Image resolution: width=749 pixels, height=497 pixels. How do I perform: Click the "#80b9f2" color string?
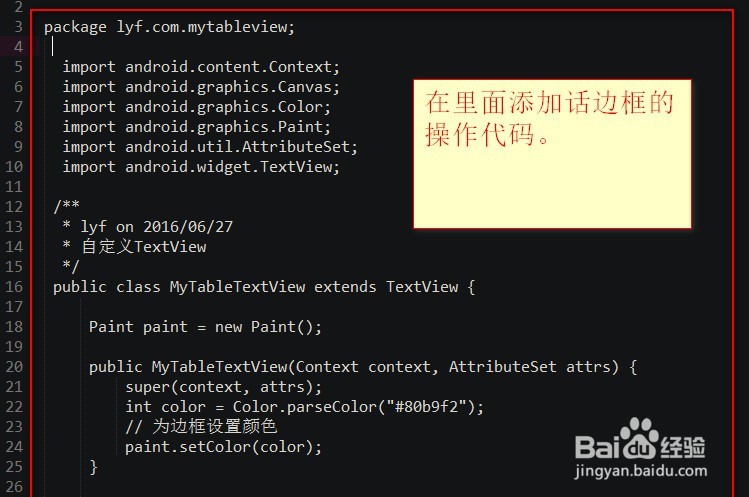[427, 407]
